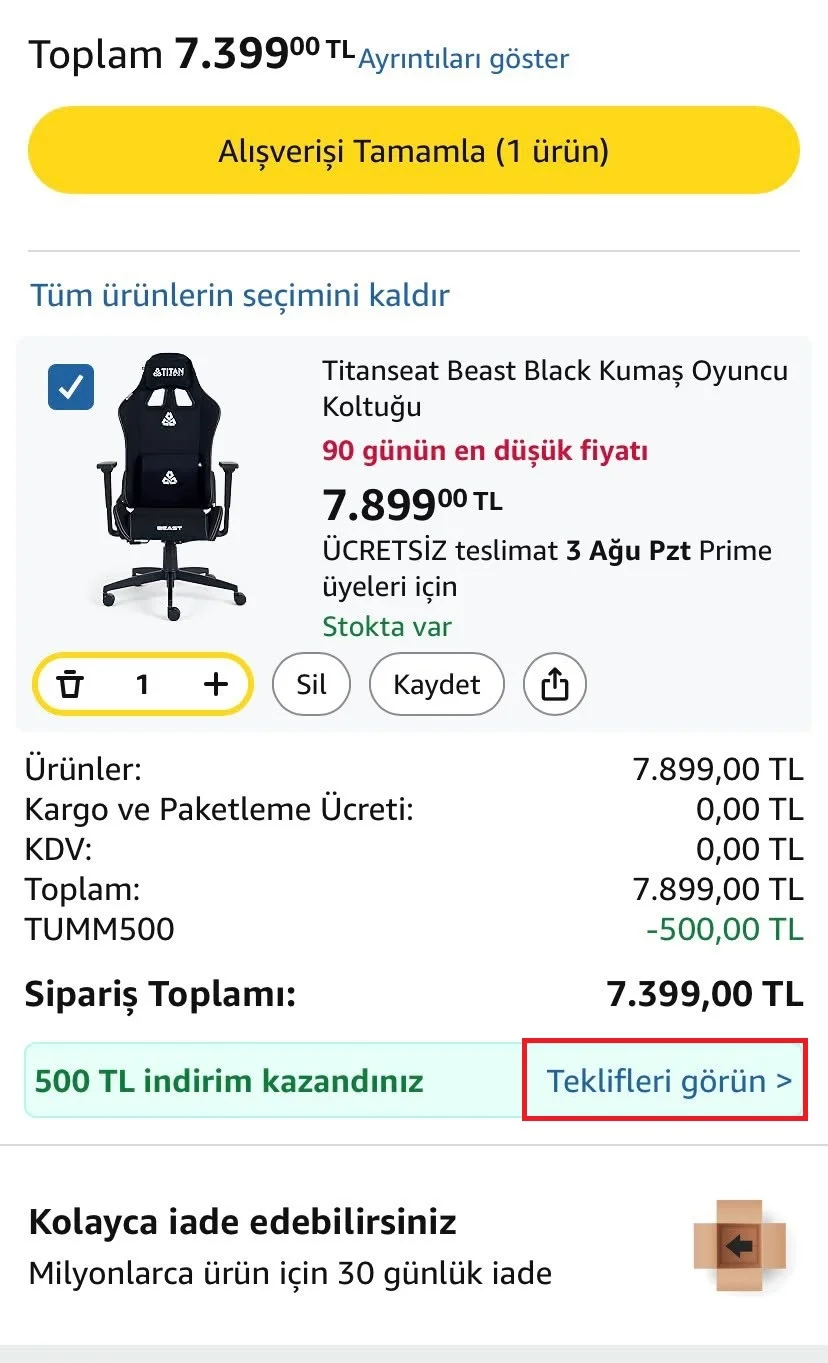Click the return box arrow icon

741,1246
